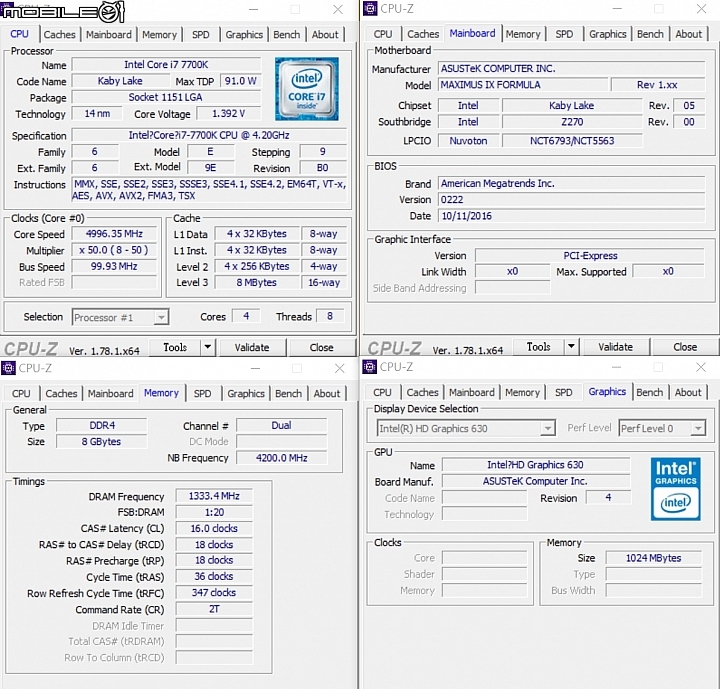
Task: Open Tools dropdown arrow in Mainboard window
Action: tap(571, 346)
